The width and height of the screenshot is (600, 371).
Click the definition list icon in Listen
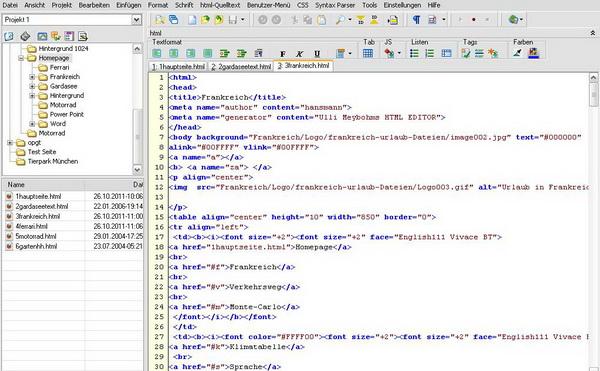[x=446, y=53]
